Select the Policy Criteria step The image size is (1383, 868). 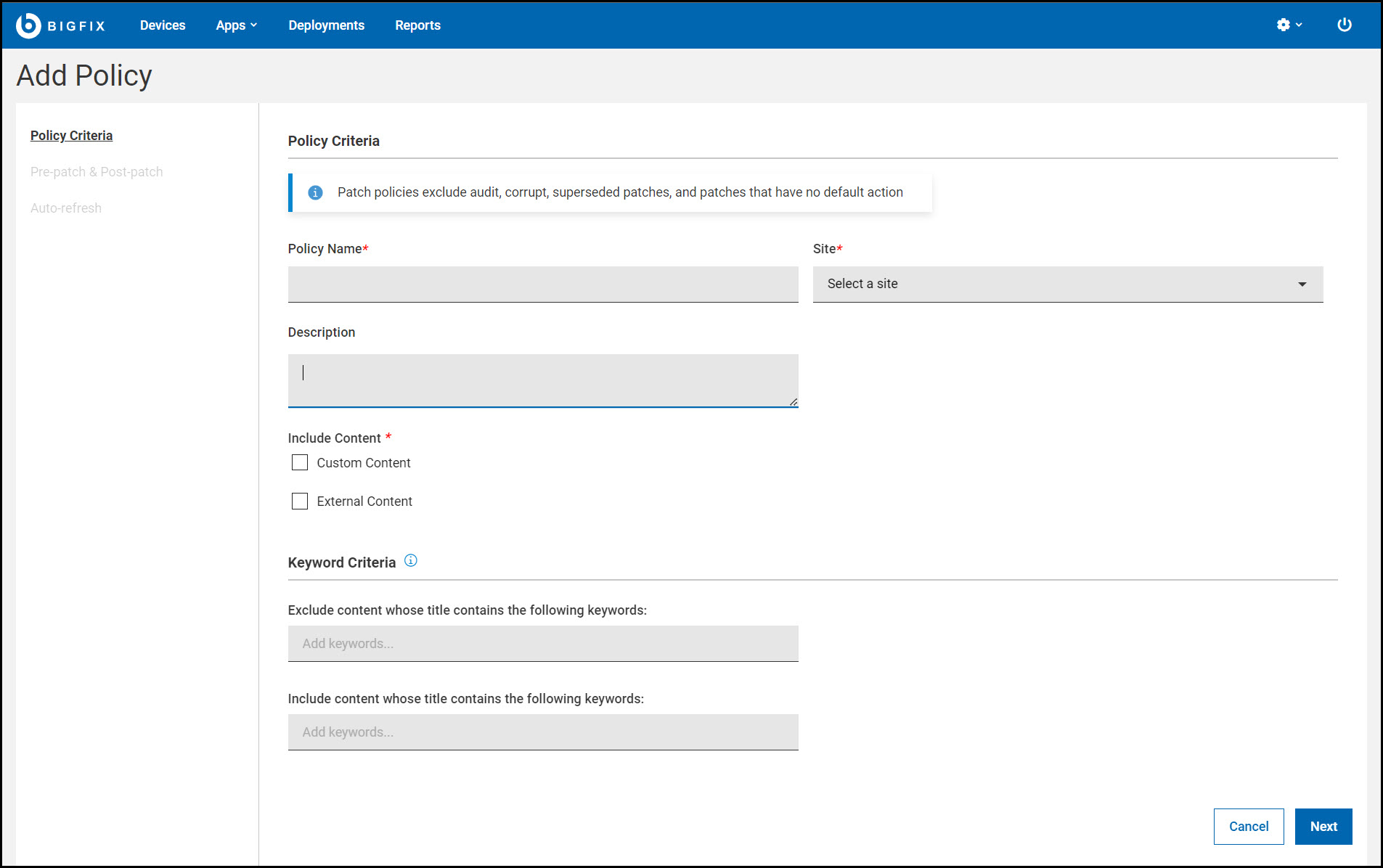(71, 136)
